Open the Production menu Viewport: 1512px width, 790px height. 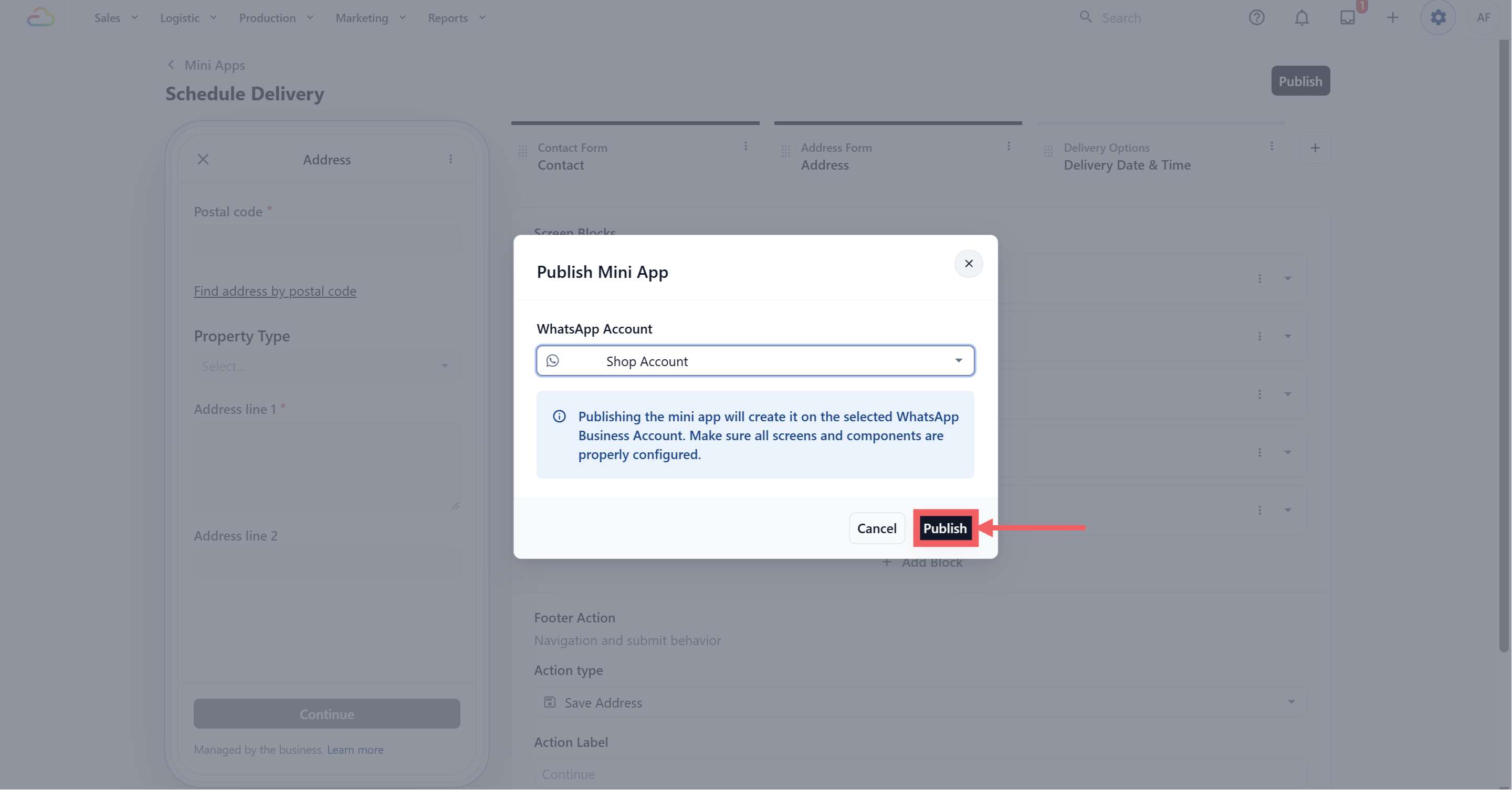(276, 18)
